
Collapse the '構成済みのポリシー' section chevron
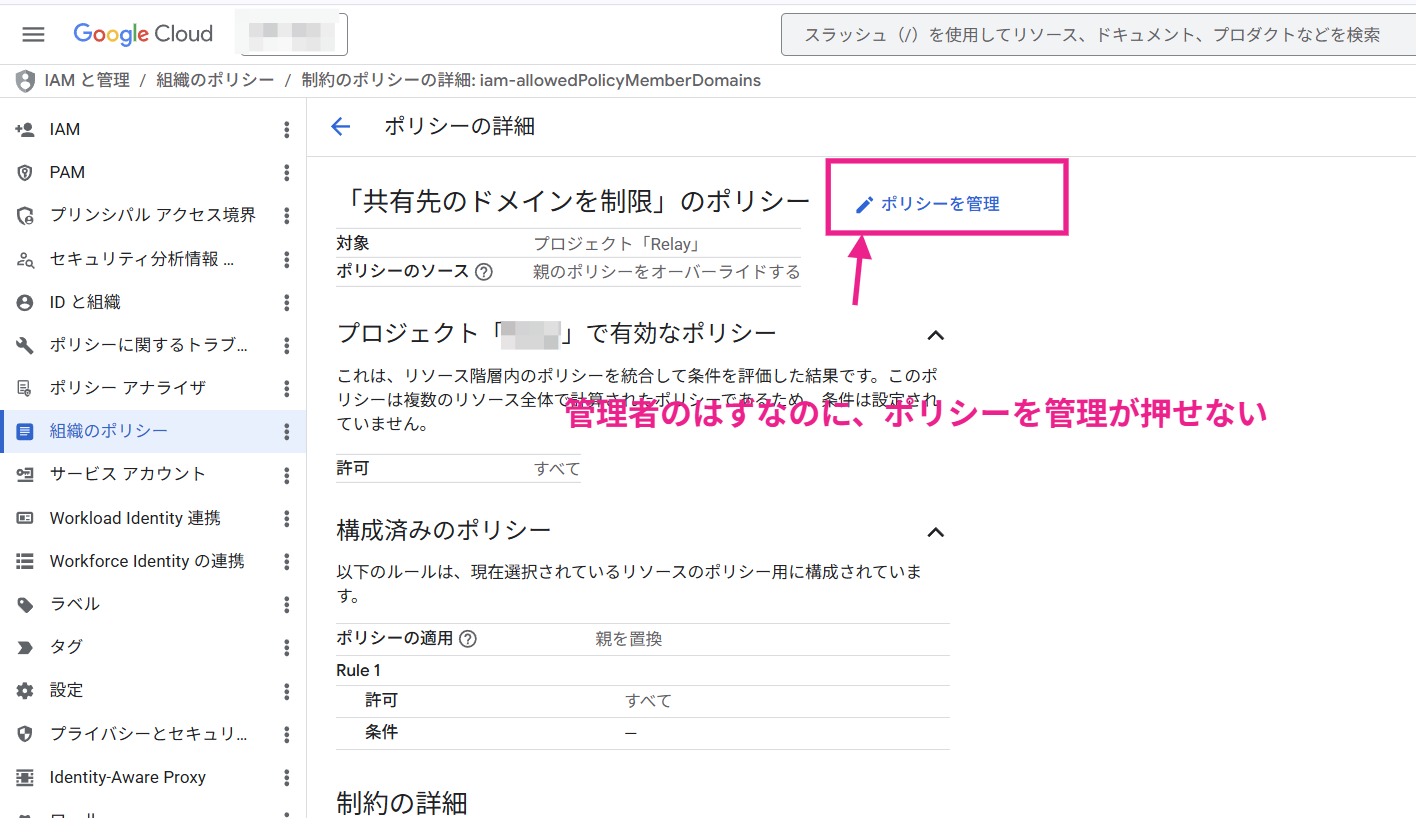pyautogui.click(x=935, y=531)
